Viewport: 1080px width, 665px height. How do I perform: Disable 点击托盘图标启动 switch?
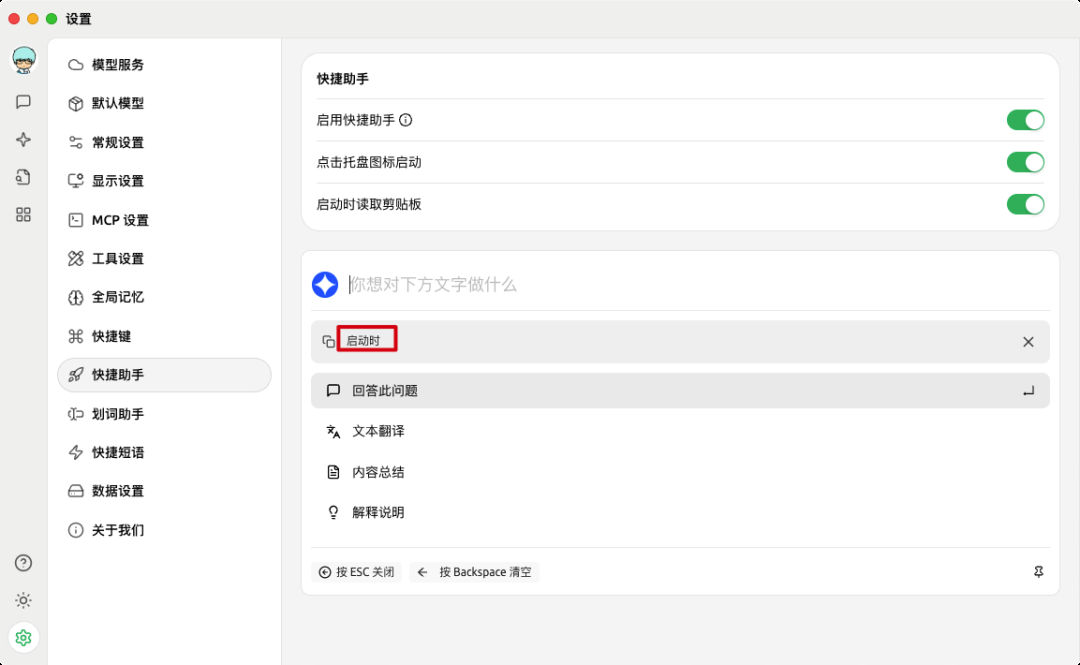pos(1025,162)
